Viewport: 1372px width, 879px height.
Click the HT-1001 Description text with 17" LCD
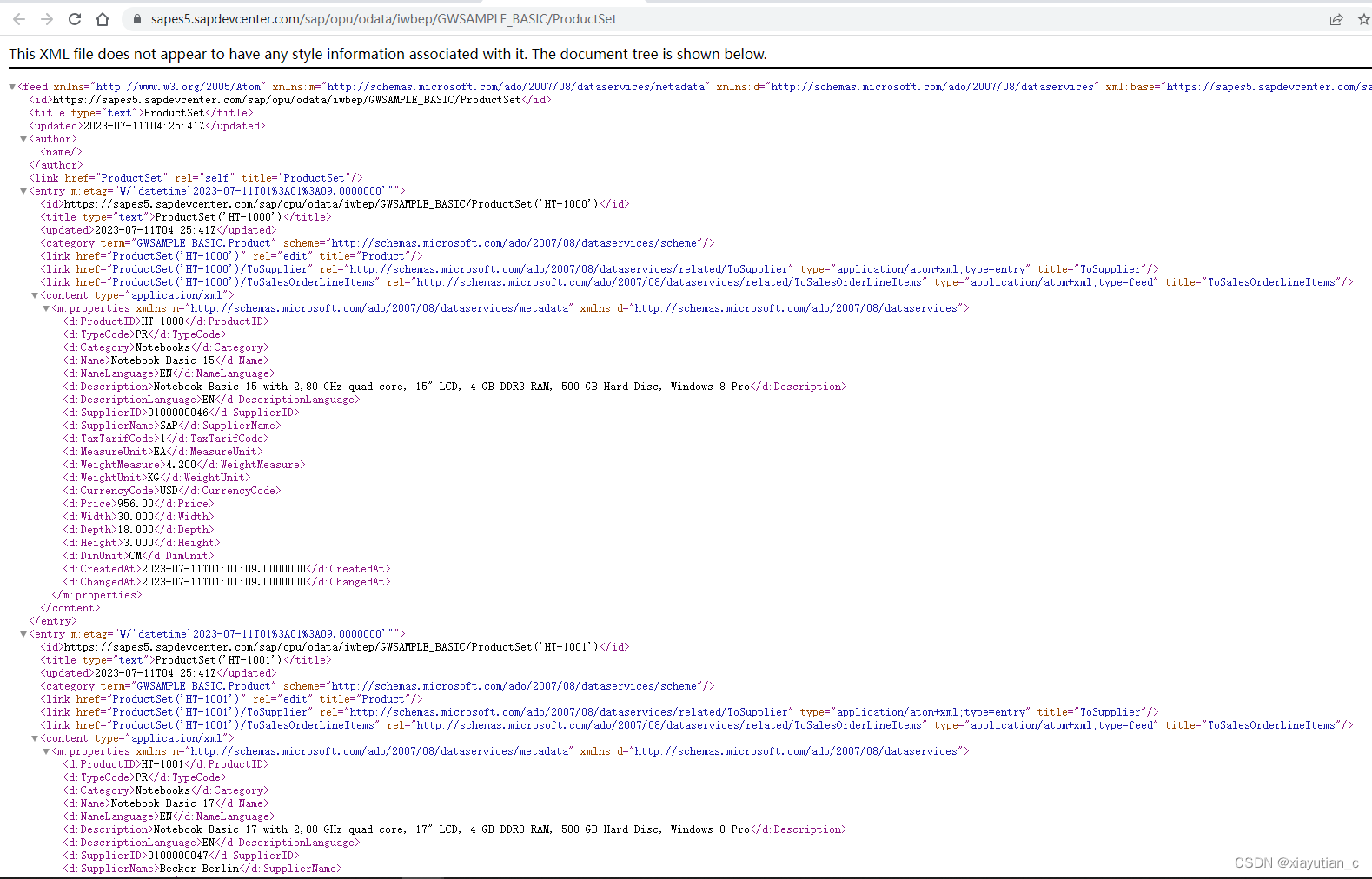[x=452, y=829]
